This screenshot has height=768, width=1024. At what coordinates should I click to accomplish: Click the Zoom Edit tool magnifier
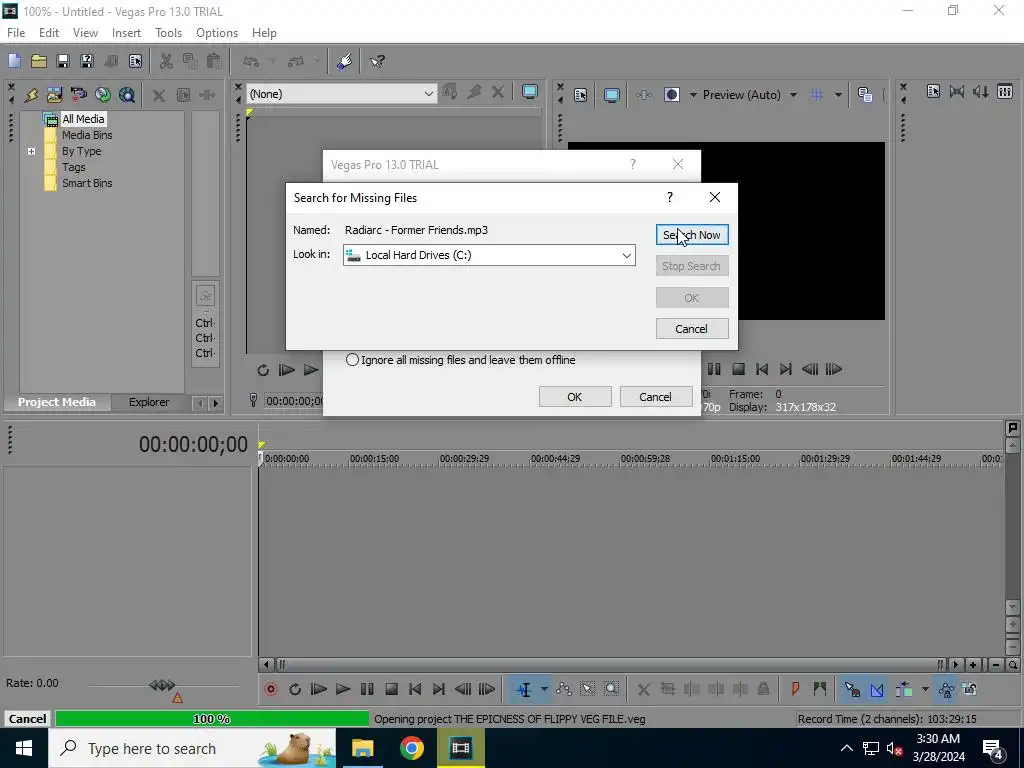click(611, 689)
